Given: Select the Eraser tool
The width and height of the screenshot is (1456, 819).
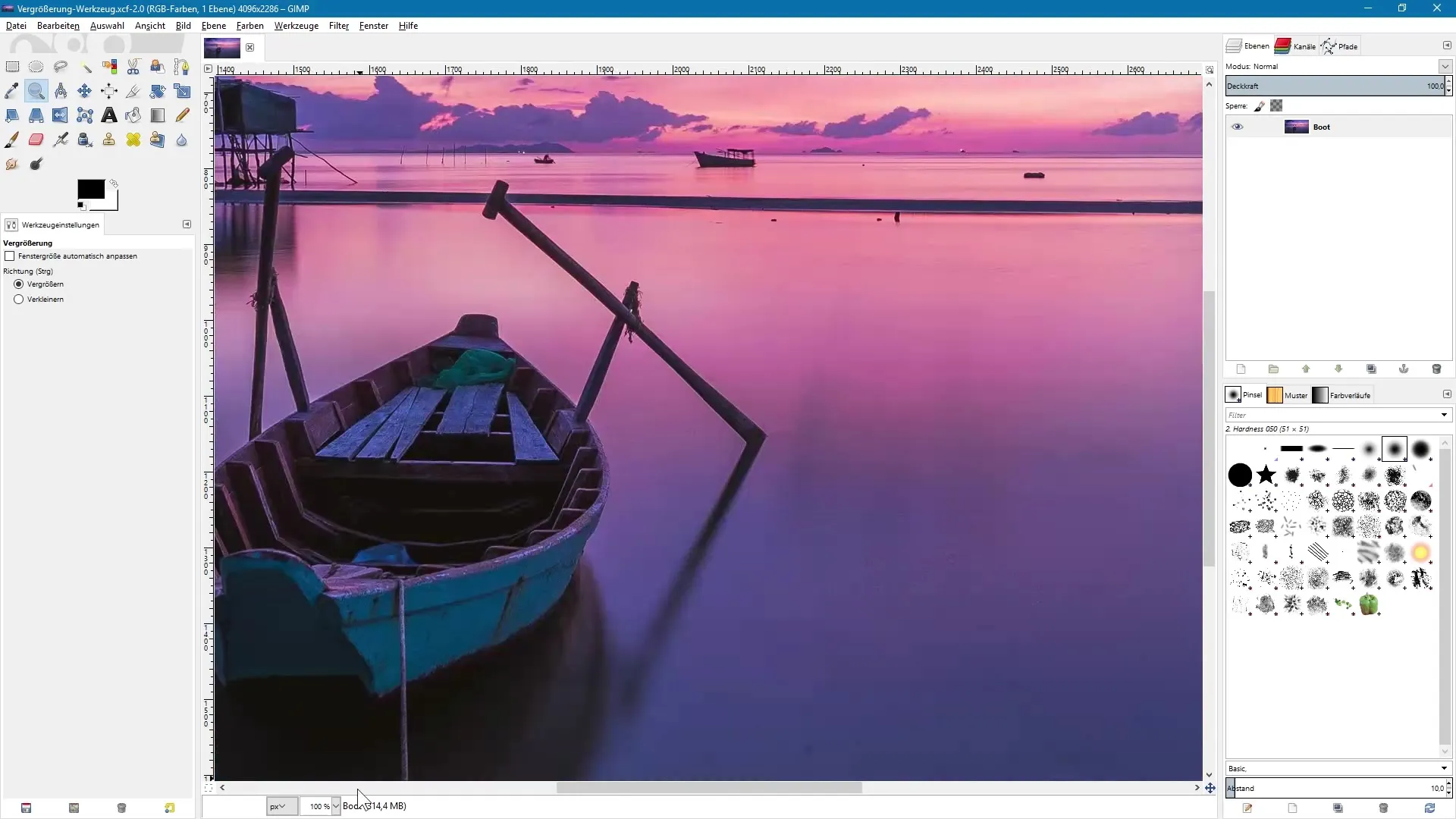Looking at the screenshot, I should (x=36, y=140).
